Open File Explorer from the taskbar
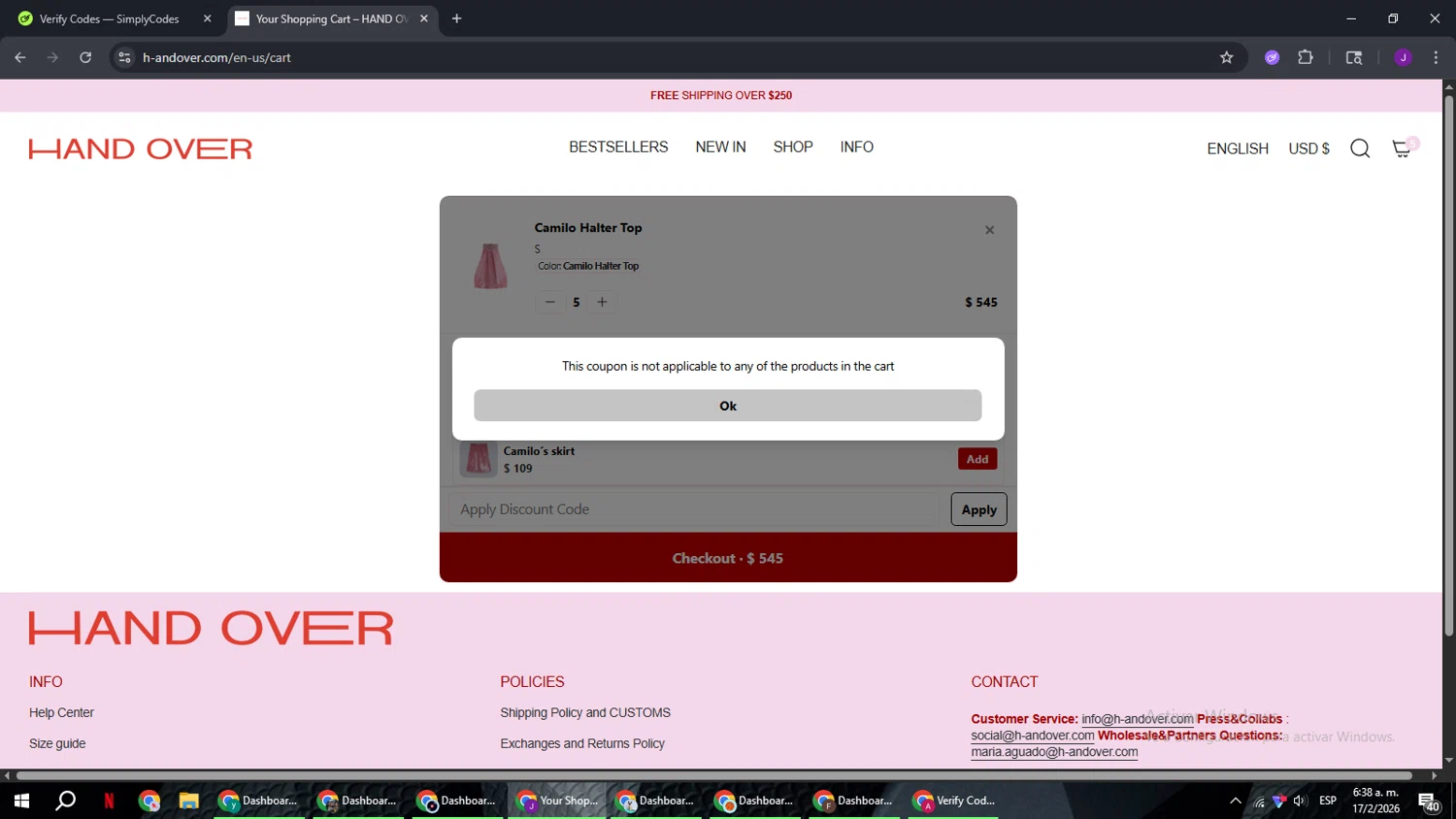Viewport: 1456px width, 819px height. (x=188, y=801)
